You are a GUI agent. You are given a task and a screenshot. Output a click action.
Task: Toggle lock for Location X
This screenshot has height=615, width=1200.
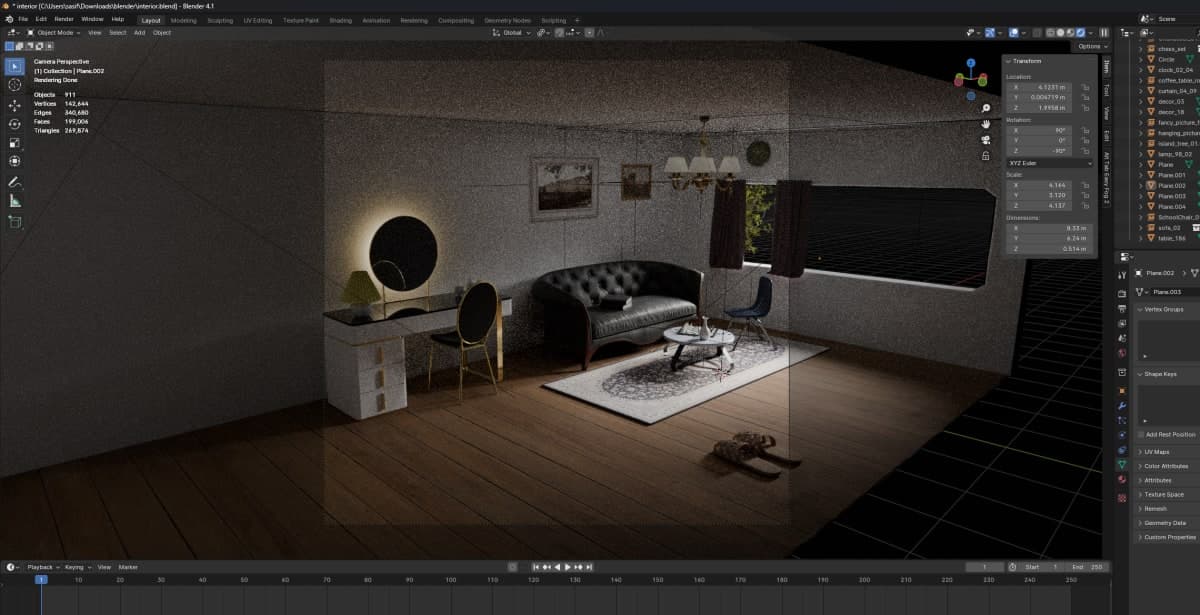tap(1085, 87)
